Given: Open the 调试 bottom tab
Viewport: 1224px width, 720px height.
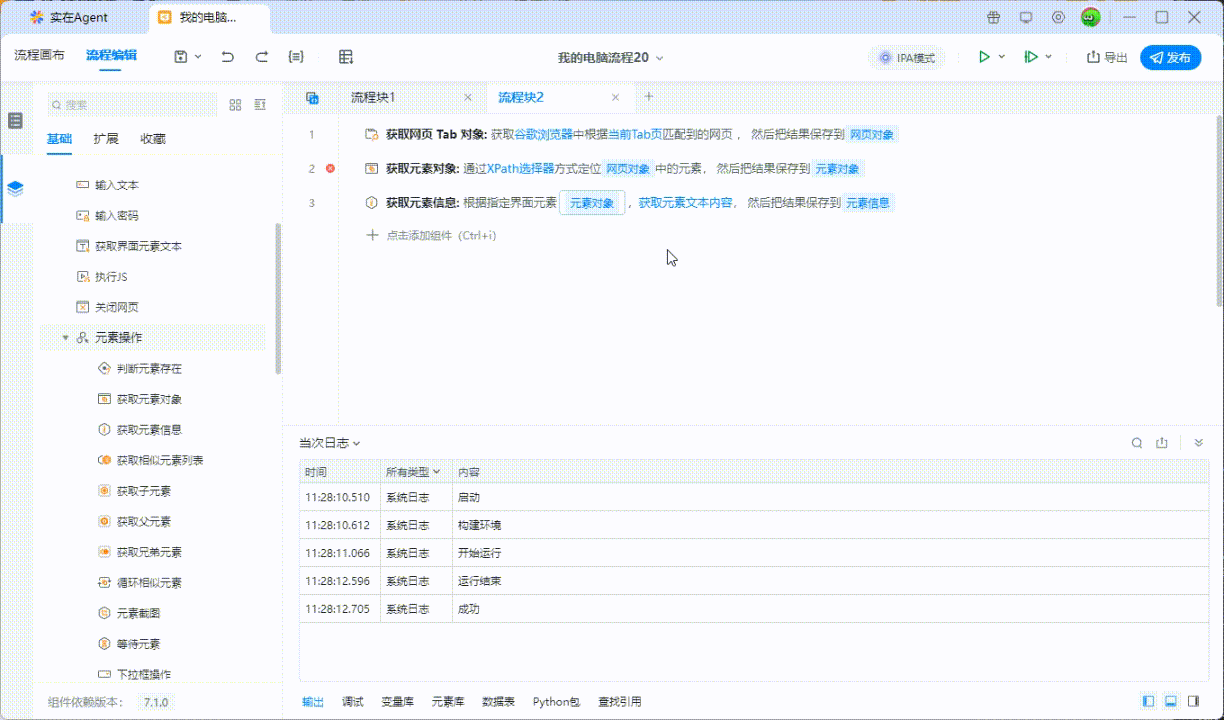Looking at the screenshot, I should coord(352,702).
